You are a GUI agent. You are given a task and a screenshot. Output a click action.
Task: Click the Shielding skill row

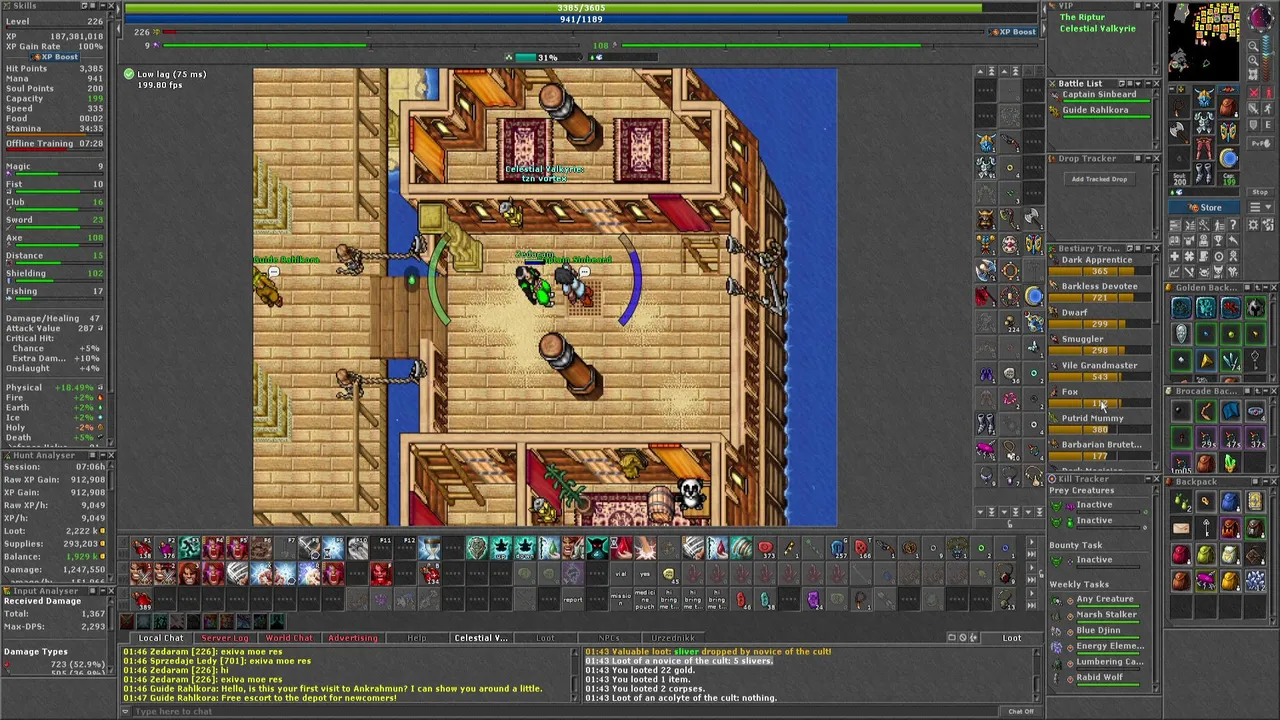[x=54, y=277]
